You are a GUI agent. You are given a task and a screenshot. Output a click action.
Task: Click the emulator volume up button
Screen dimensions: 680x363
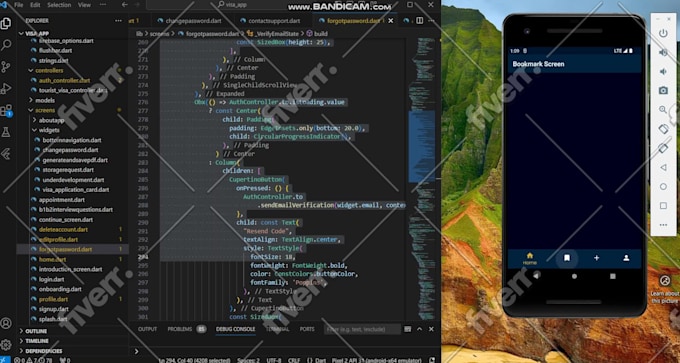point(663,52)
